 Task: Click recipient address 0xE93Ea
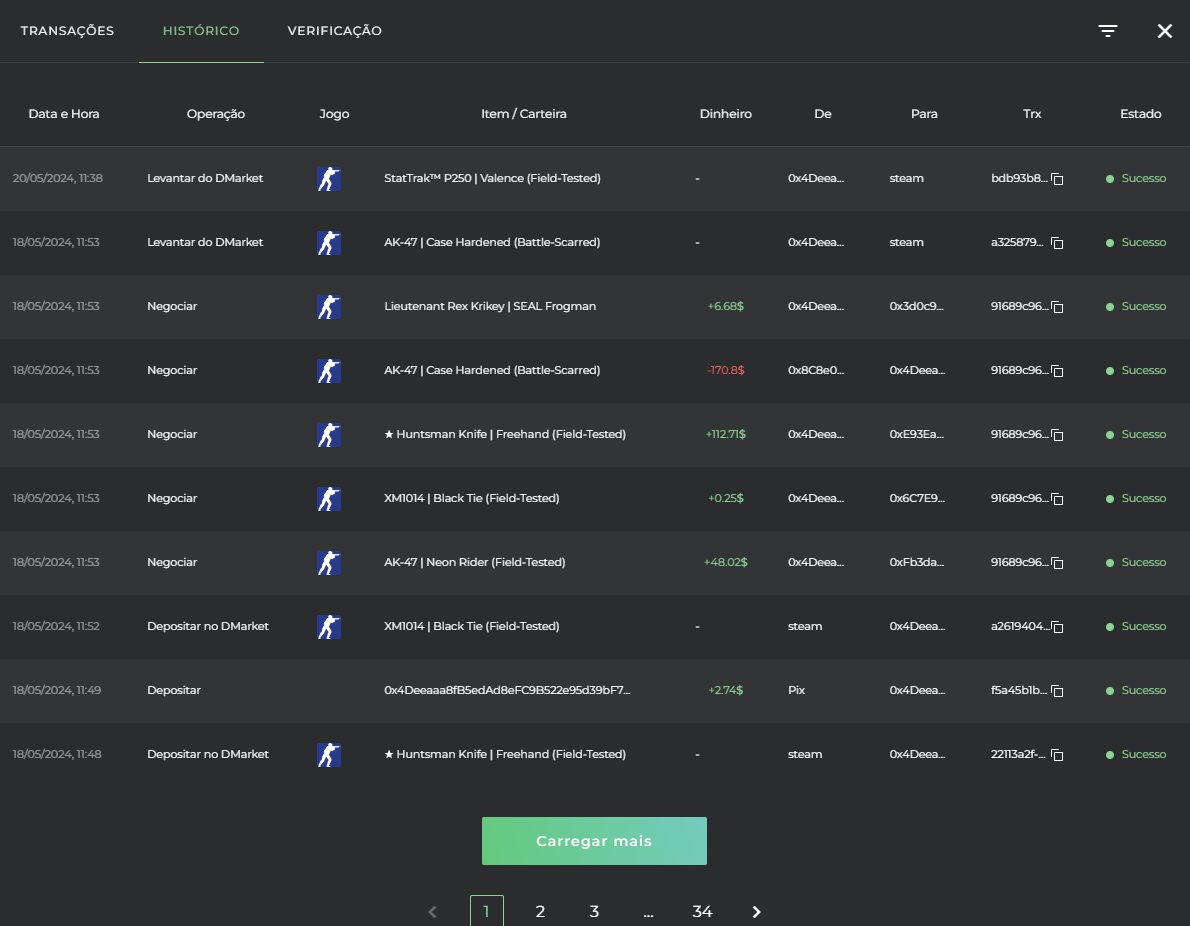(917, 434)
